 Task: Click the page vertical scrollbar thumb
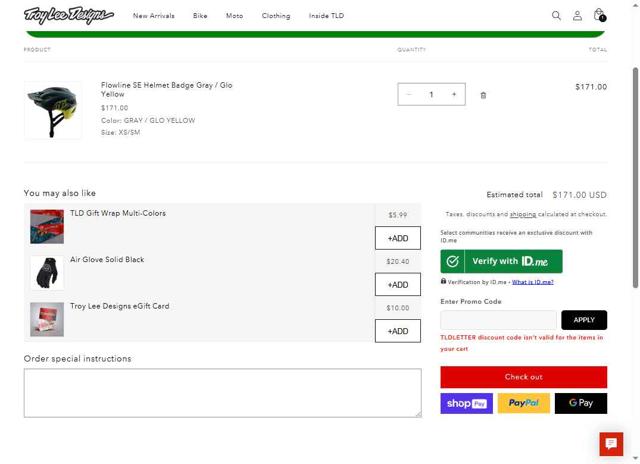[636, 178]
